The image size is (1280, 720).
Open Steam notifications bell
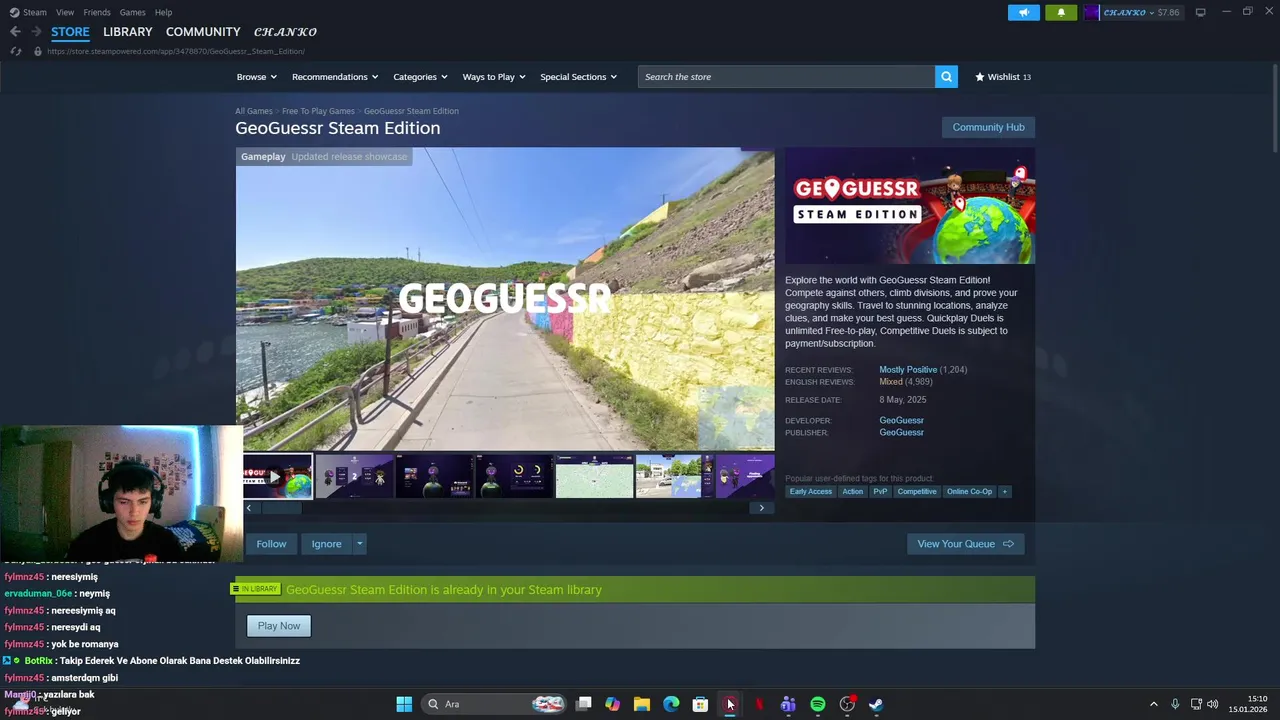pos(1061,12)
